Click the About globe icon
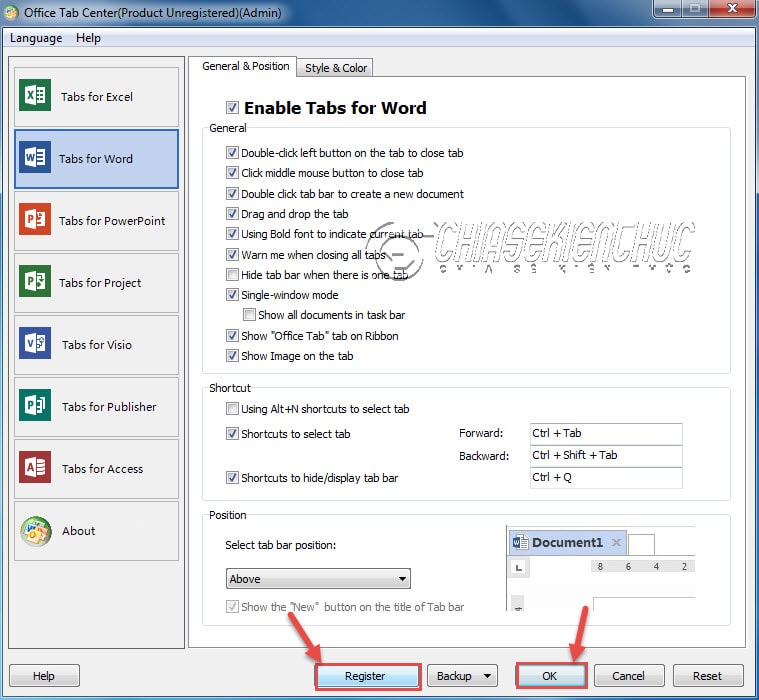This screenshot has height=700, width=759. point(35,531)
